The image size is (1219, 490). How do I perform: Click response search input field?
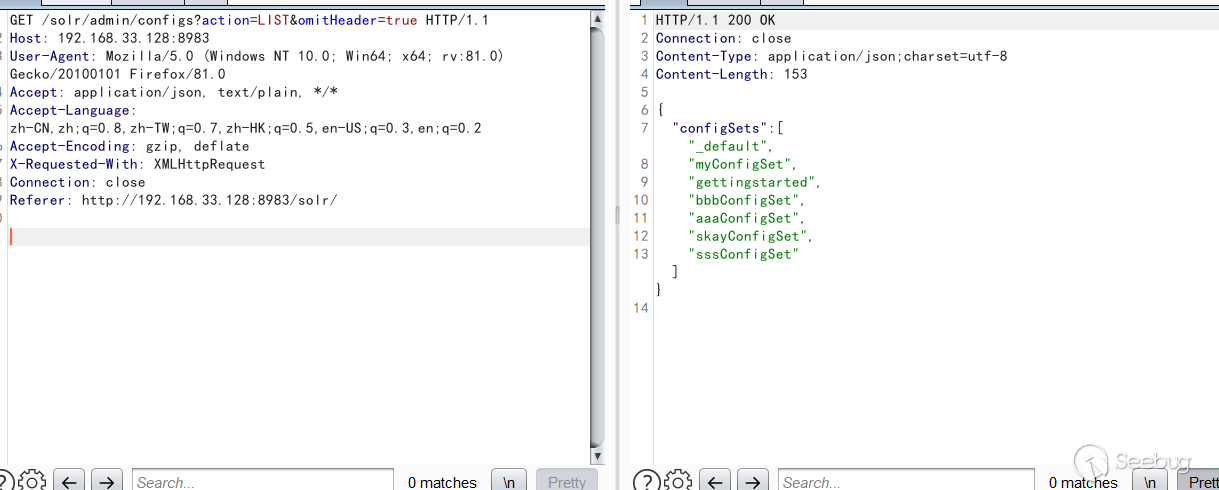(x=905, y=481)
